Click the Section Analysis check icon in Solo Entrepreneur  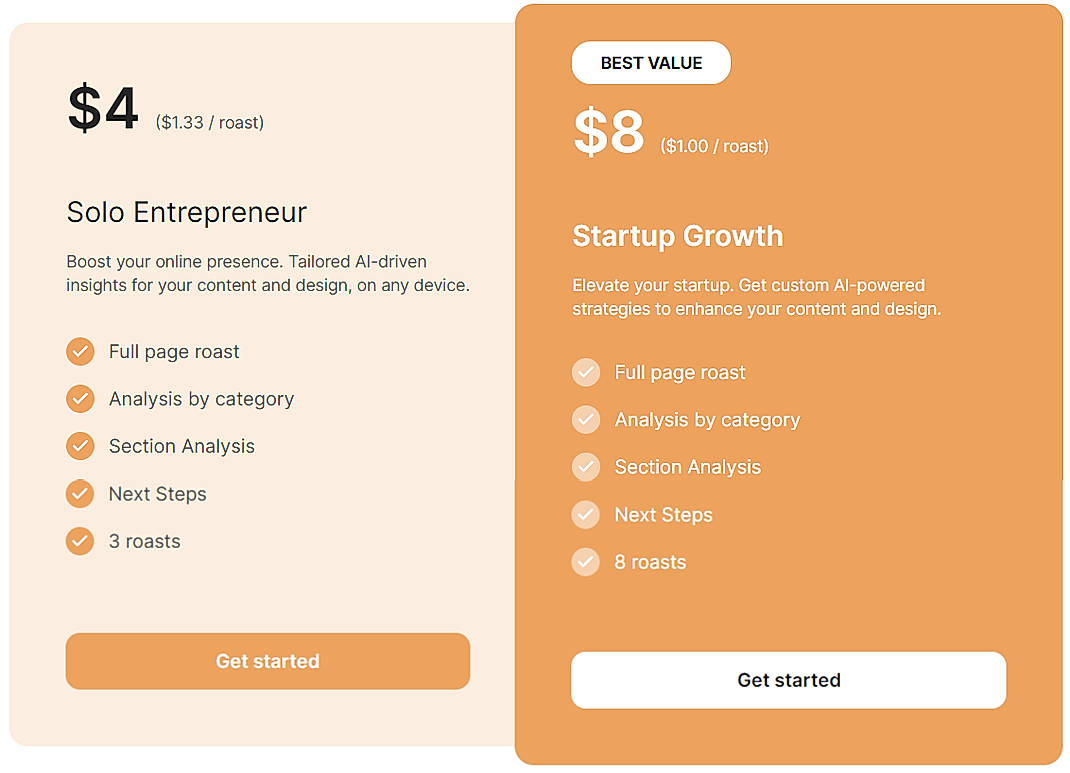pyautogui.click(x=80, y=446)
